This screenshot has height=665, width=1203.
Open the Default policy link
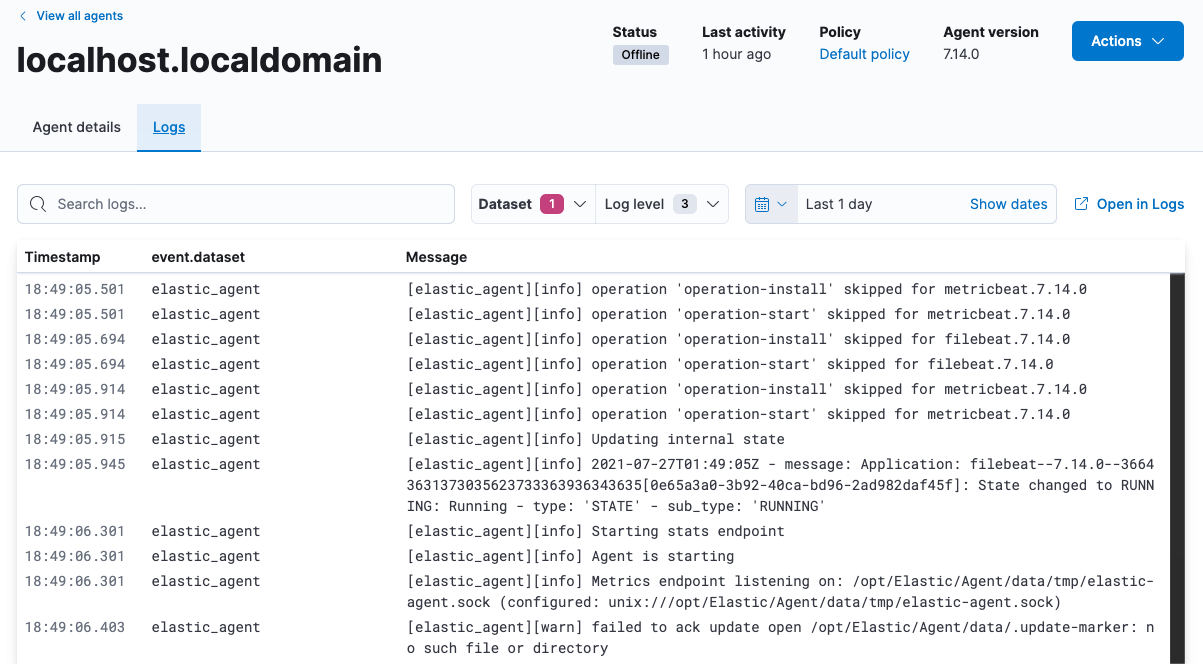863,54
